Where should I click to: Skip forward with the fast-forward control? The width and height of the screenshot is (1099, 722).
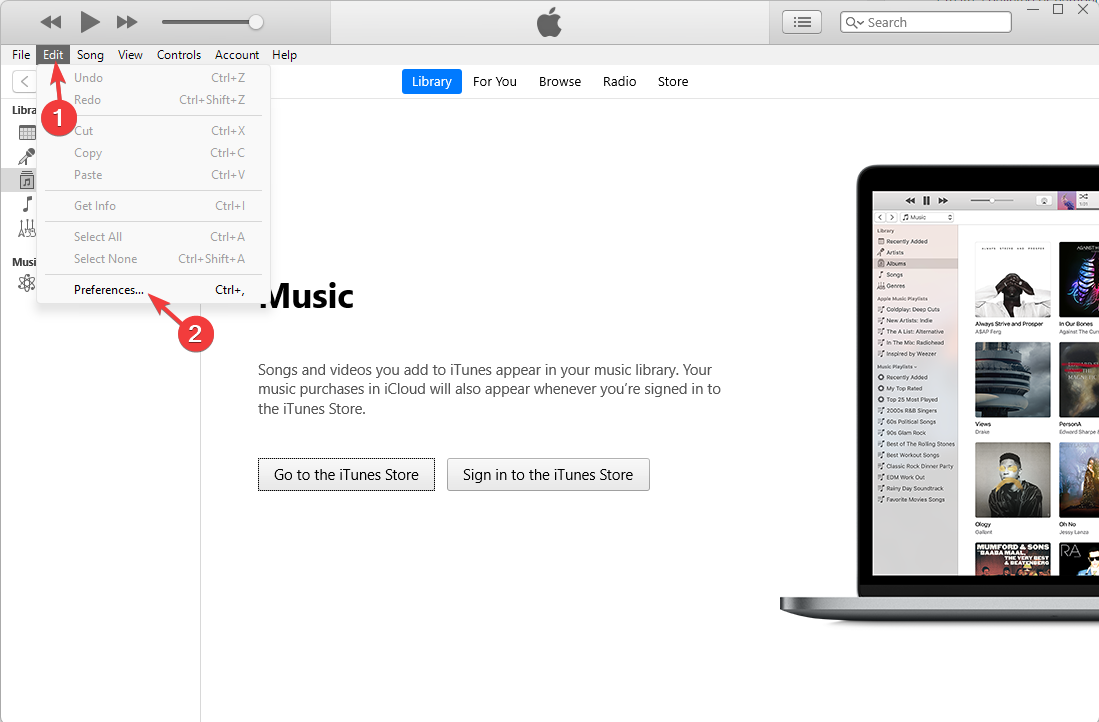click(x=127, y=21)
